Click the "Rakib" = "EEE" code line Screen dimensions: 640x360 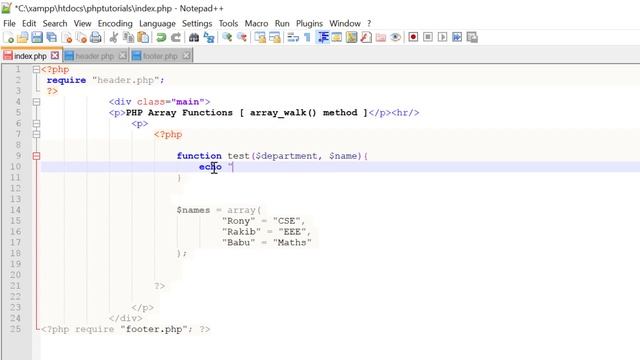click(x=267, y=232)
